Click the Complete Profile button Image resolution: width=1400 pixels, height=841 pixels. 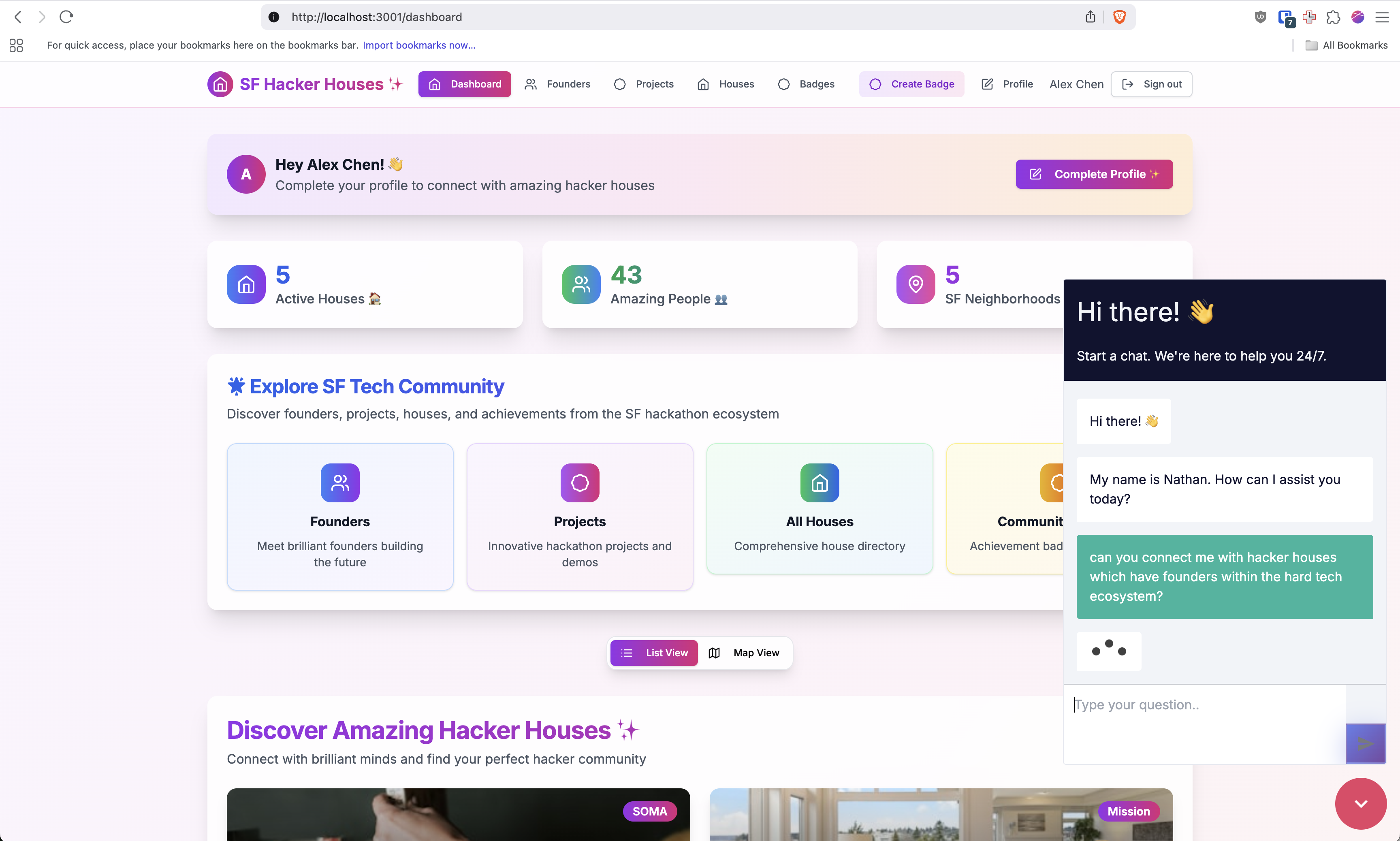(x=1093, y=174)
